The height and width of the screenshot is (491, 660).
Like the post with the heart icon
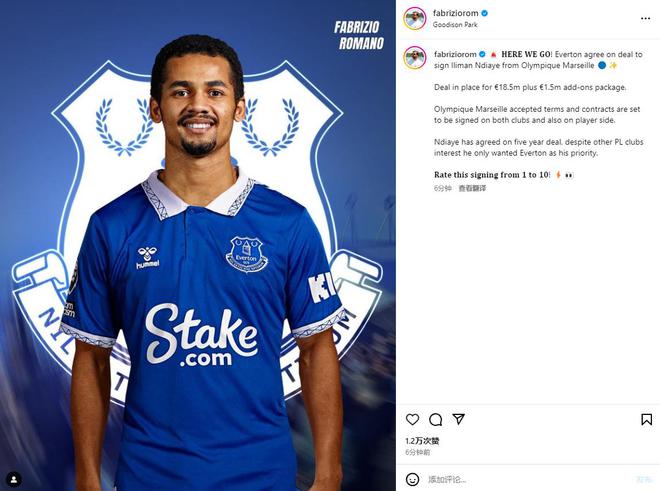[x=413, y=420]
